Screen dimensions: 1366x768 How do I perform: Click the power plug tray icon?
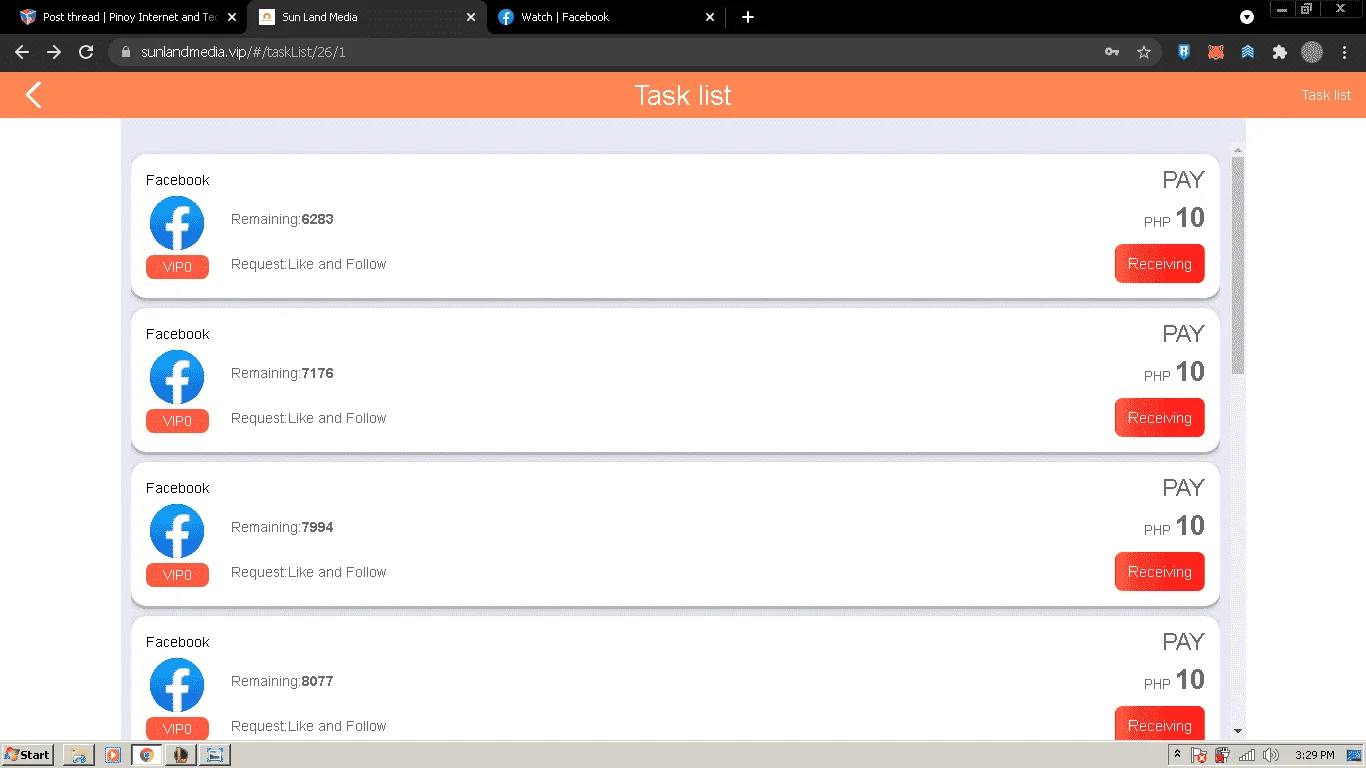tap(1222, 755)
